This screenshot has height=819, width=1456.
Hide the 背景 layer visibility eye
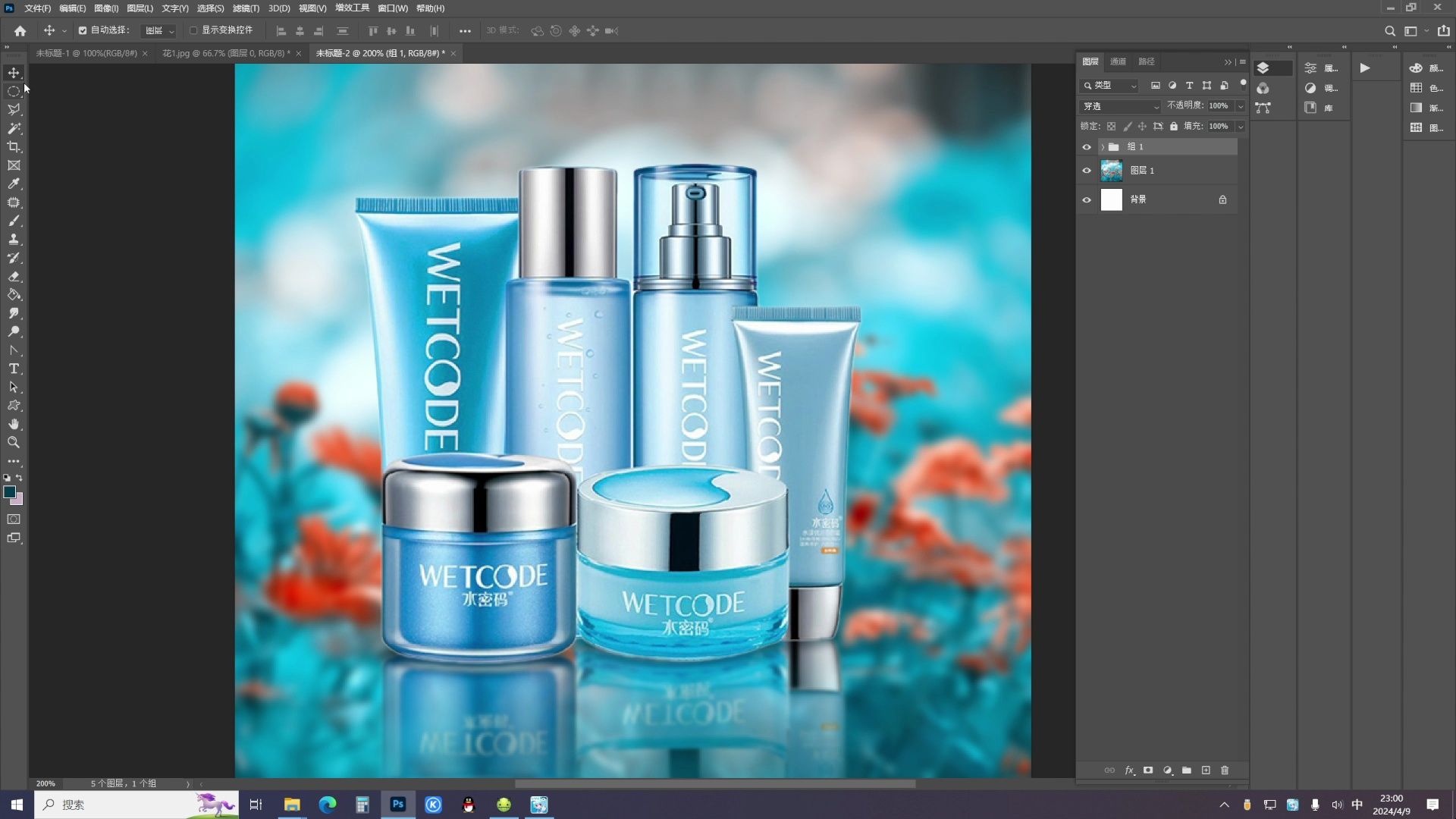[1087, 200]
